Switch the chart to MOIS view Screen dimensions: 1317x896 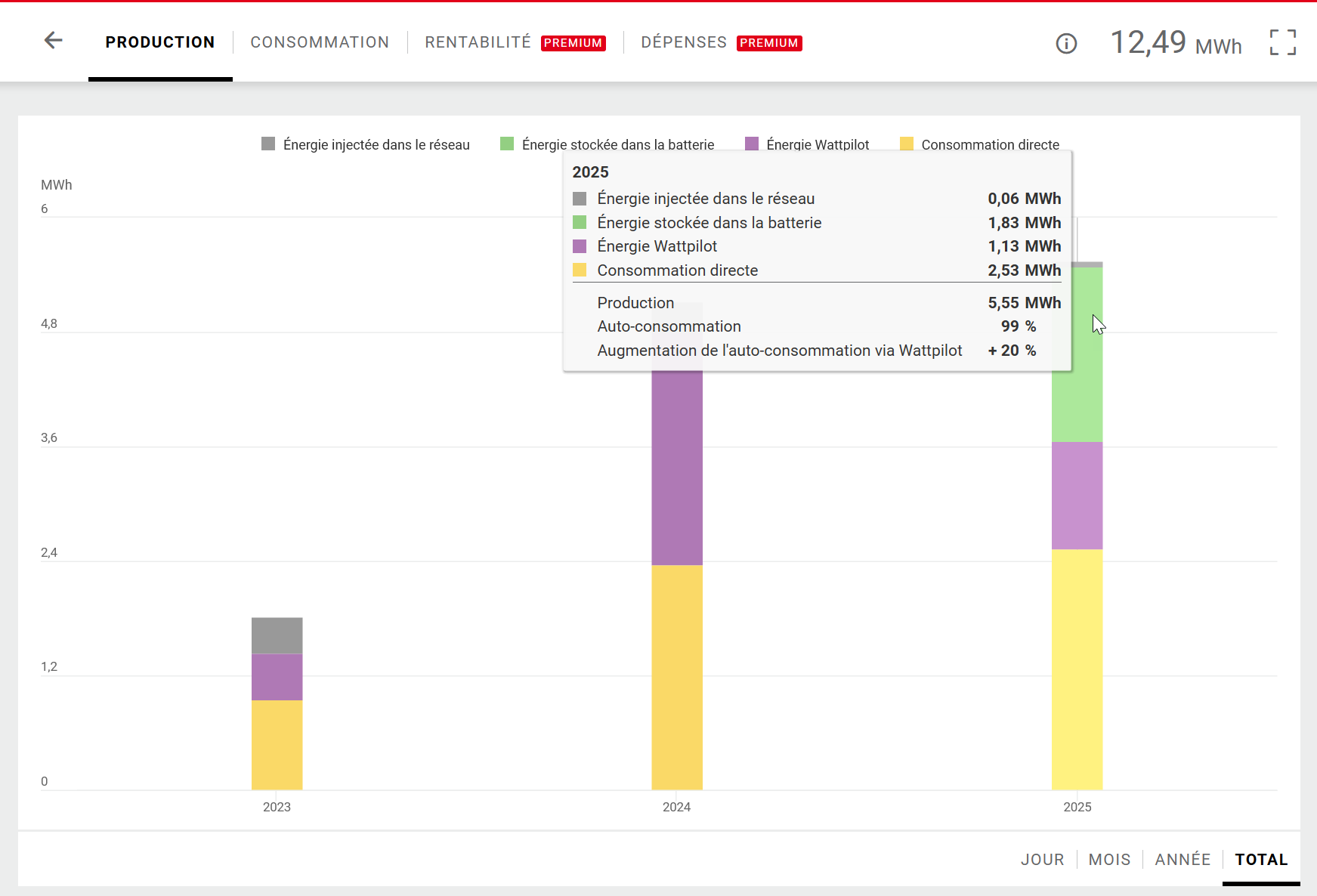tap(1109, 860)
